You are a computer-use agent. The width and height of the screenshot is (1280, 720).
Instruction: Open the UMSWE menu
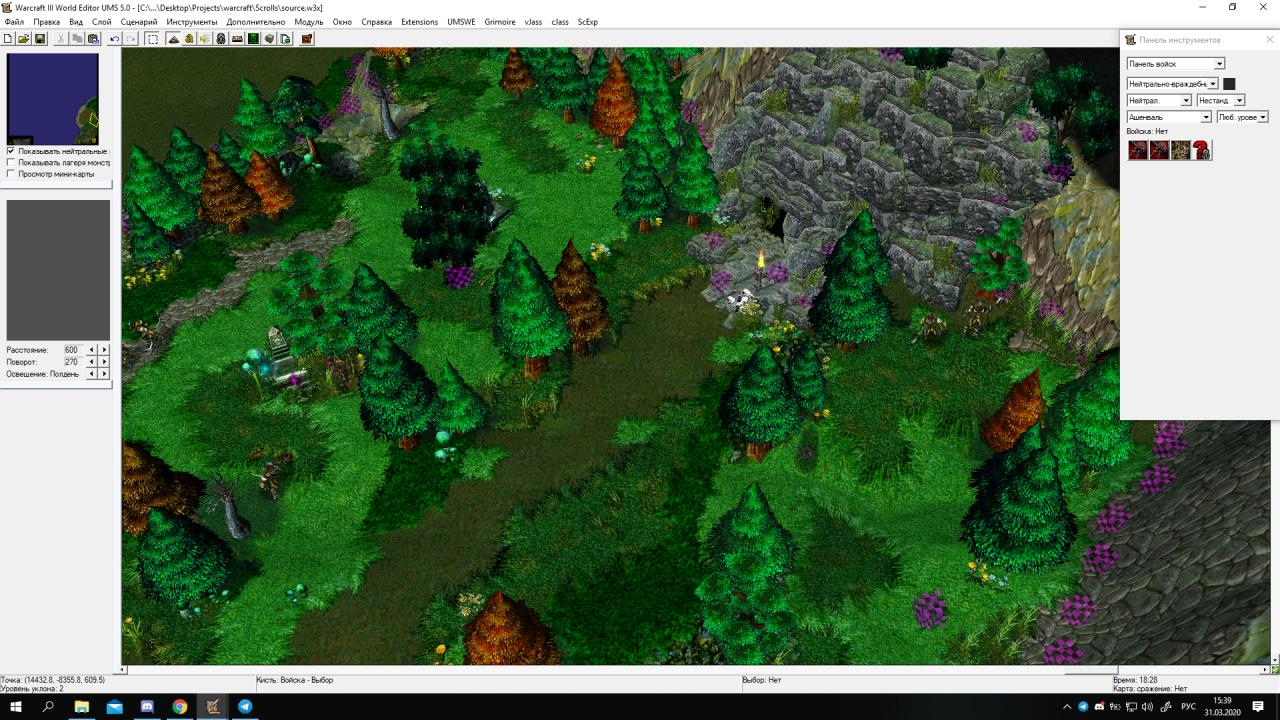[x=462, y=22]
